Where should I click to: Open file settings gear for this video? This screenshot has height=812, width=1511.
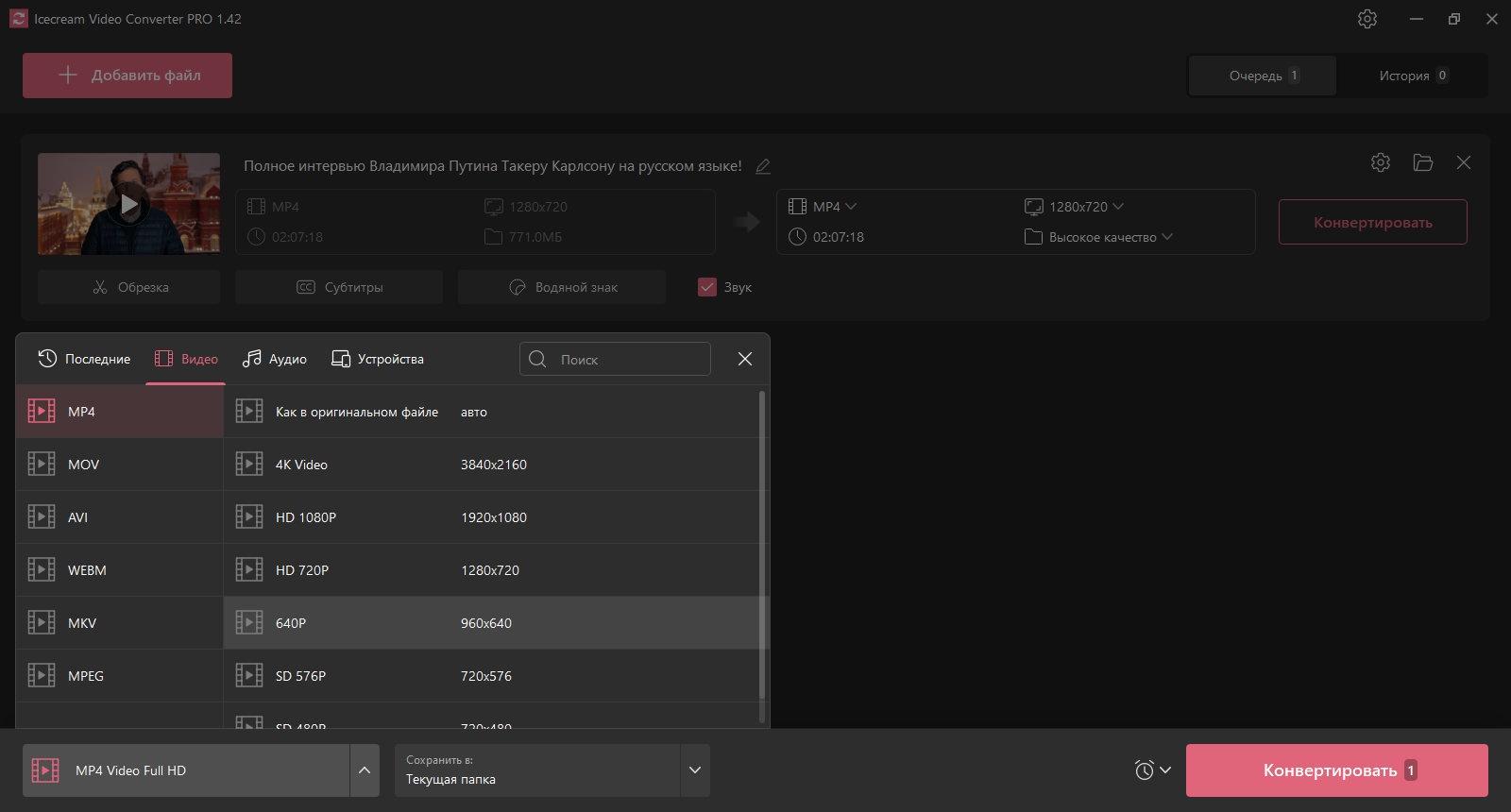coord(1381,162)
